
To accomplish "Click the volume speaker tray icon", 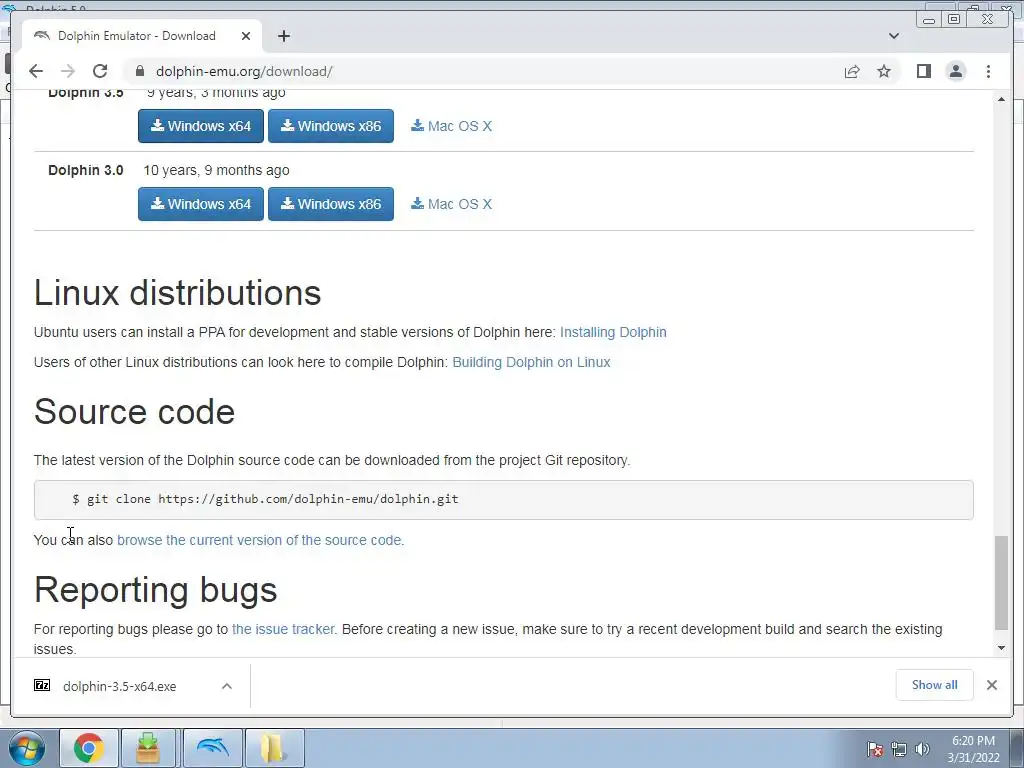I will click(x=922, y=749).
